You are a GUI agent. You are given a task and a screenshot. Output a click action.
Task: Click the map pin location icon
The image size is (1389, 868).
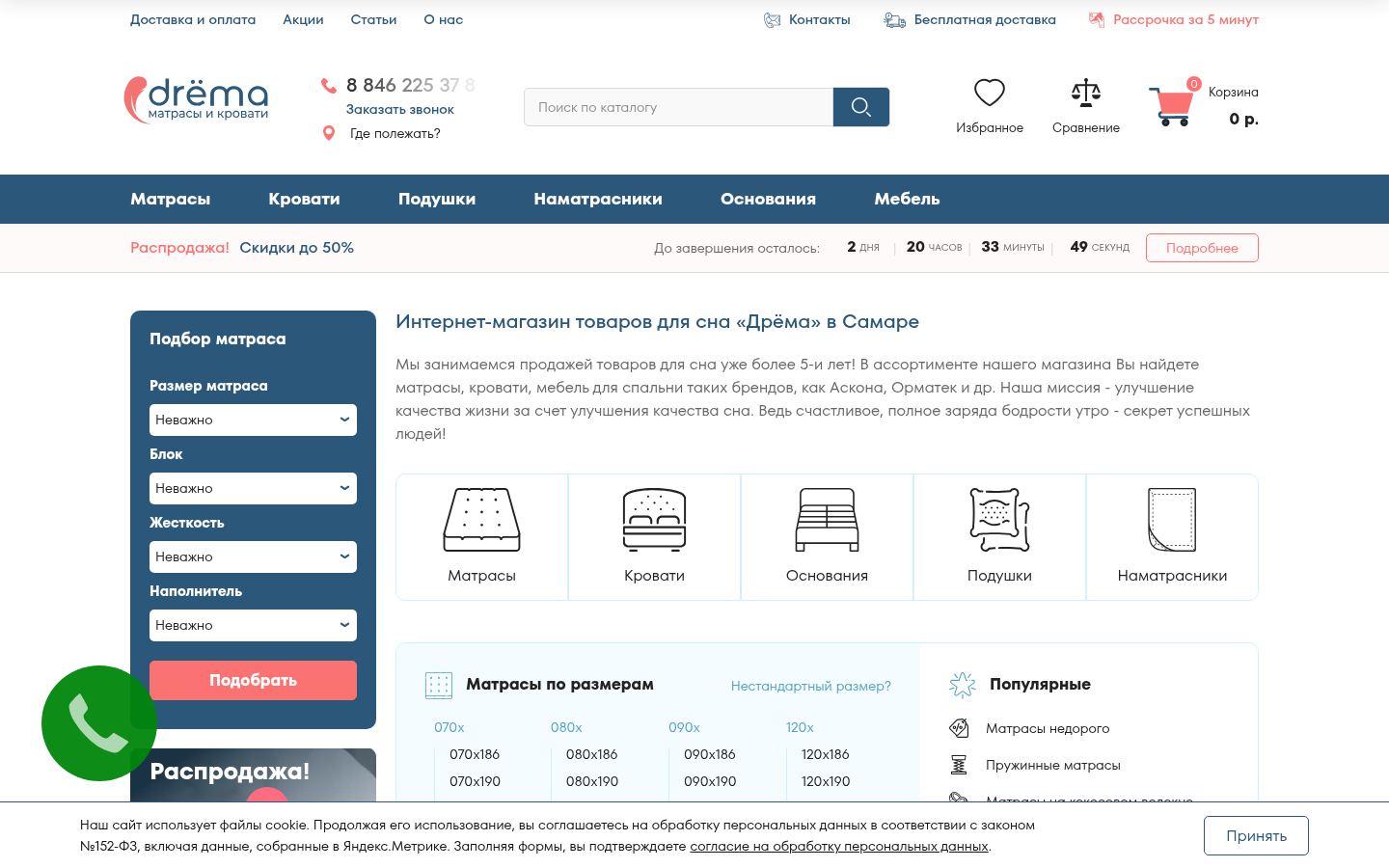[329, 133]
